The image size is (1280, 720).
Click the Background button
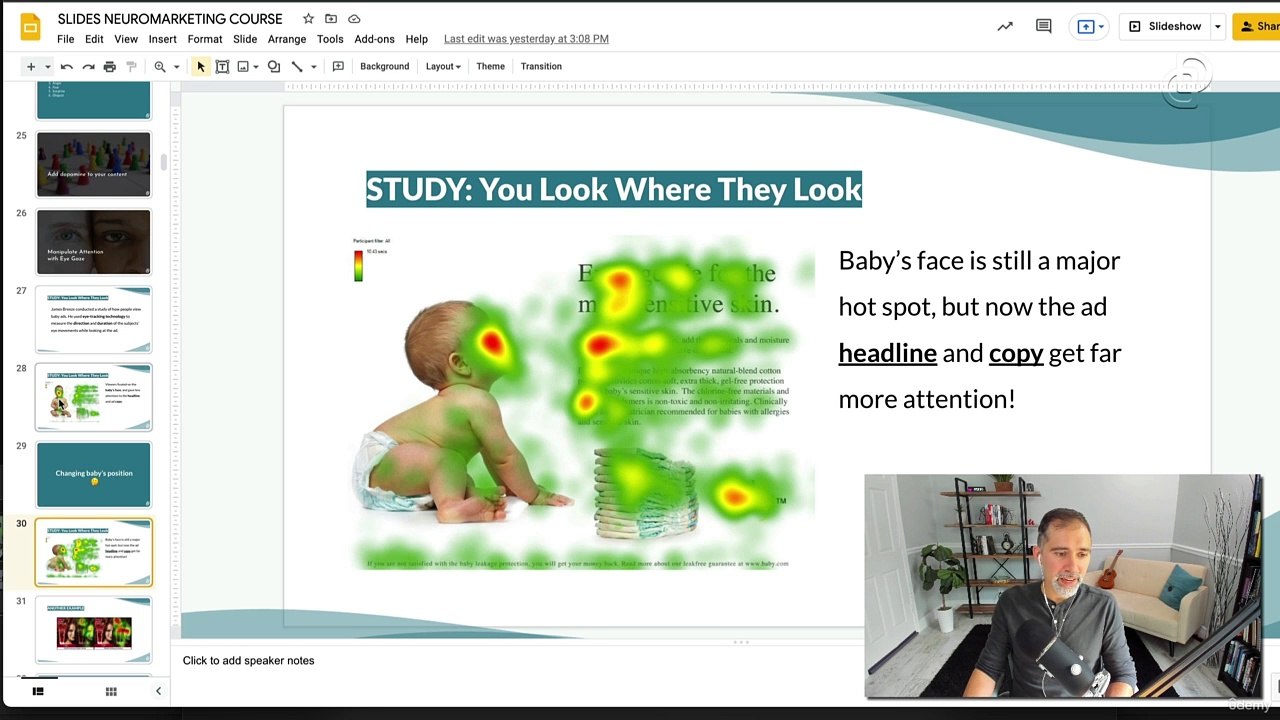pos(385,67)
